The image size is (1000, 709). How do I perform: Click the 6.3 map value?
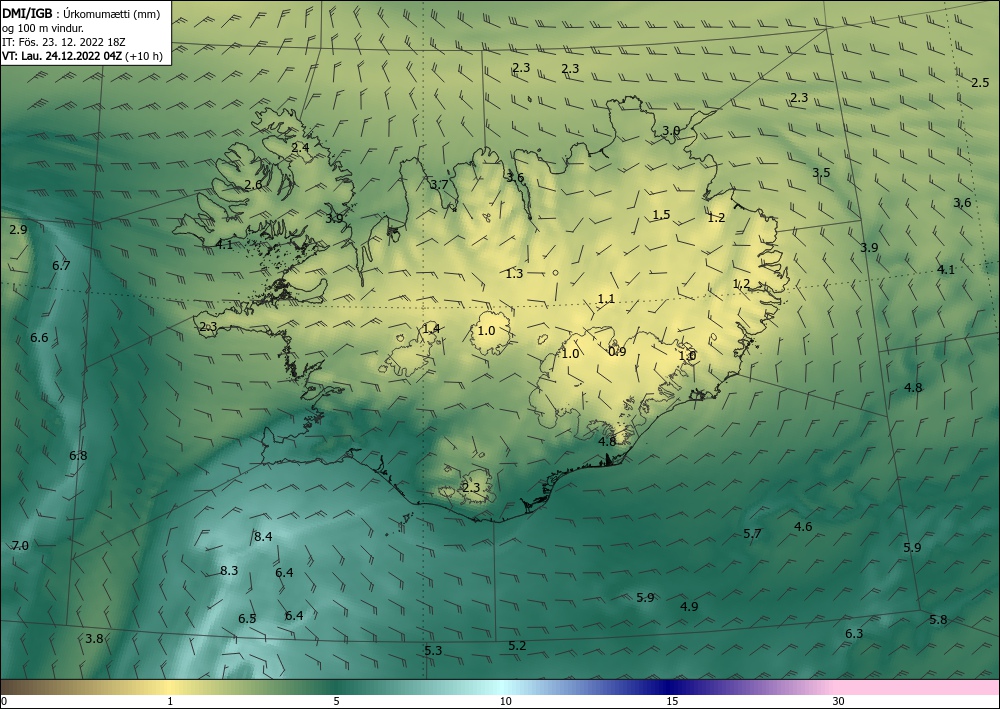tap(854, 634)
